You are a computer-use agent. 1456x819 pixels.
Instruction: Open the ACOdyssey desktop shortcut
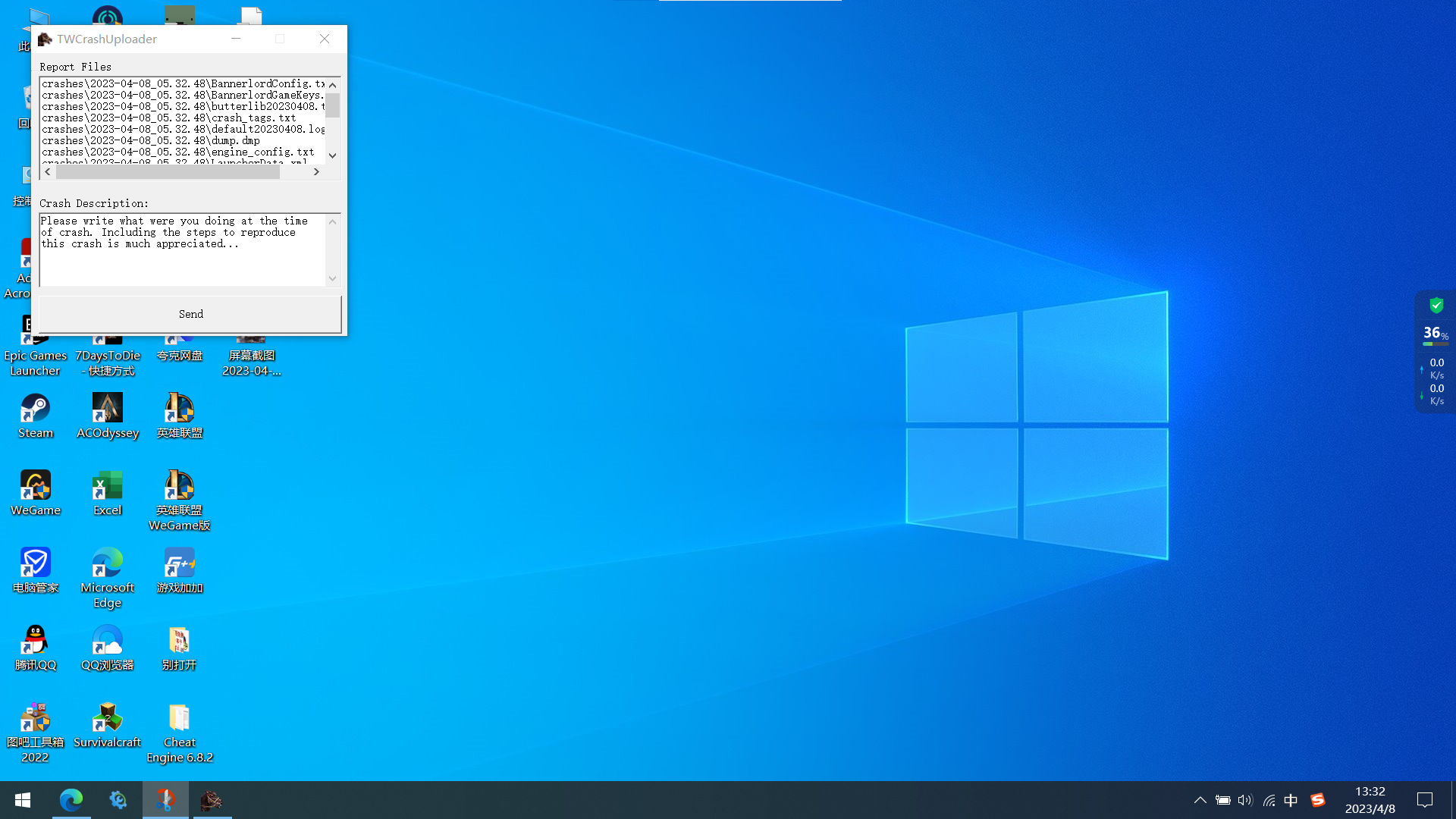(x=108, y=416)
